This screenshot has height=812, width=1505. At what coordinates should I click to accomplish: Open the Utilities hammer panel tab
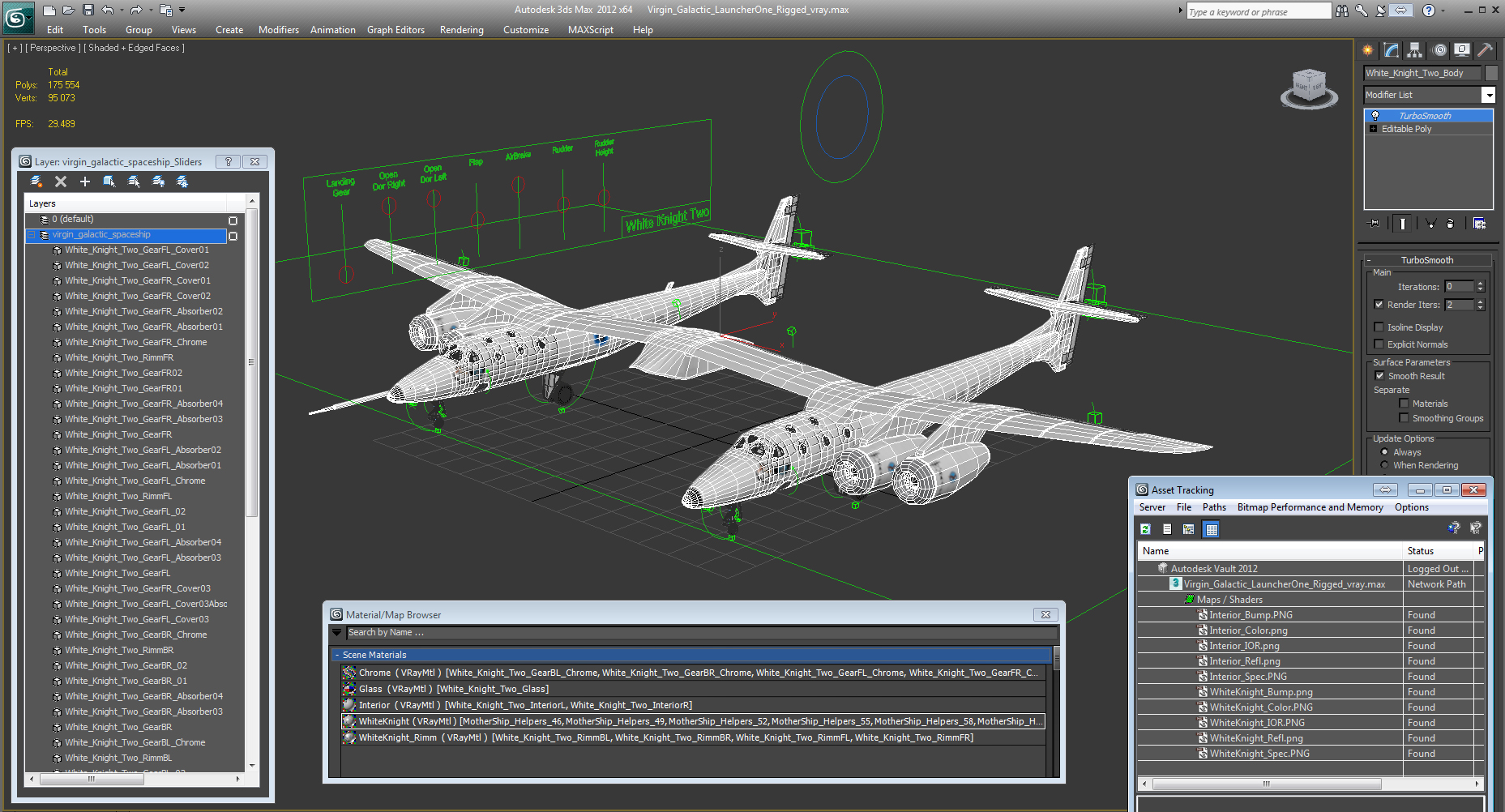click(1486, 50)
